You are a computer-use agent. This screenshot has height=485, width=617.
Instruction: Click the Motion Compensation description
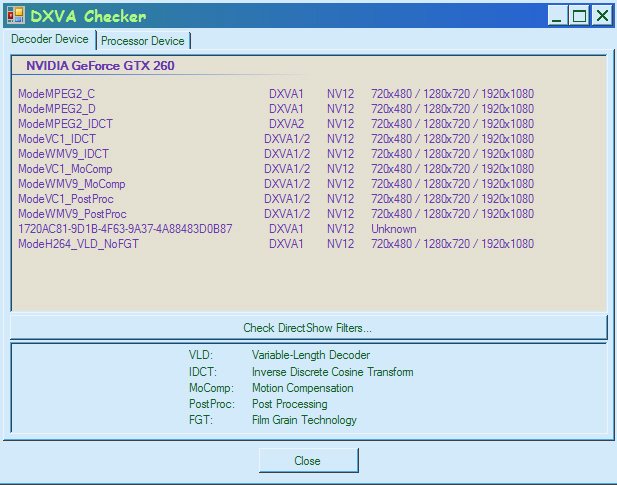[303, 388]
